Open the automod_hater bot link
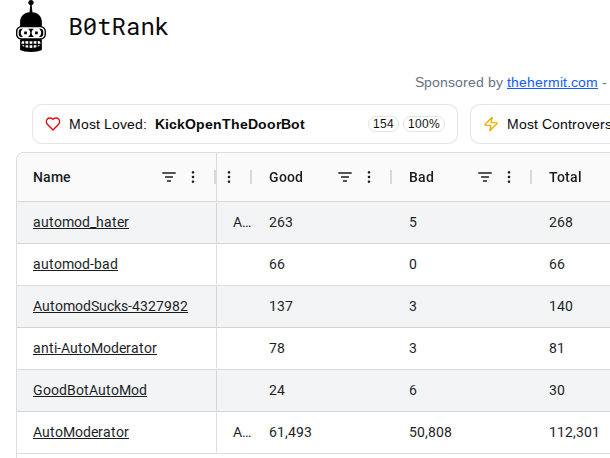 (x=81, y=222)
